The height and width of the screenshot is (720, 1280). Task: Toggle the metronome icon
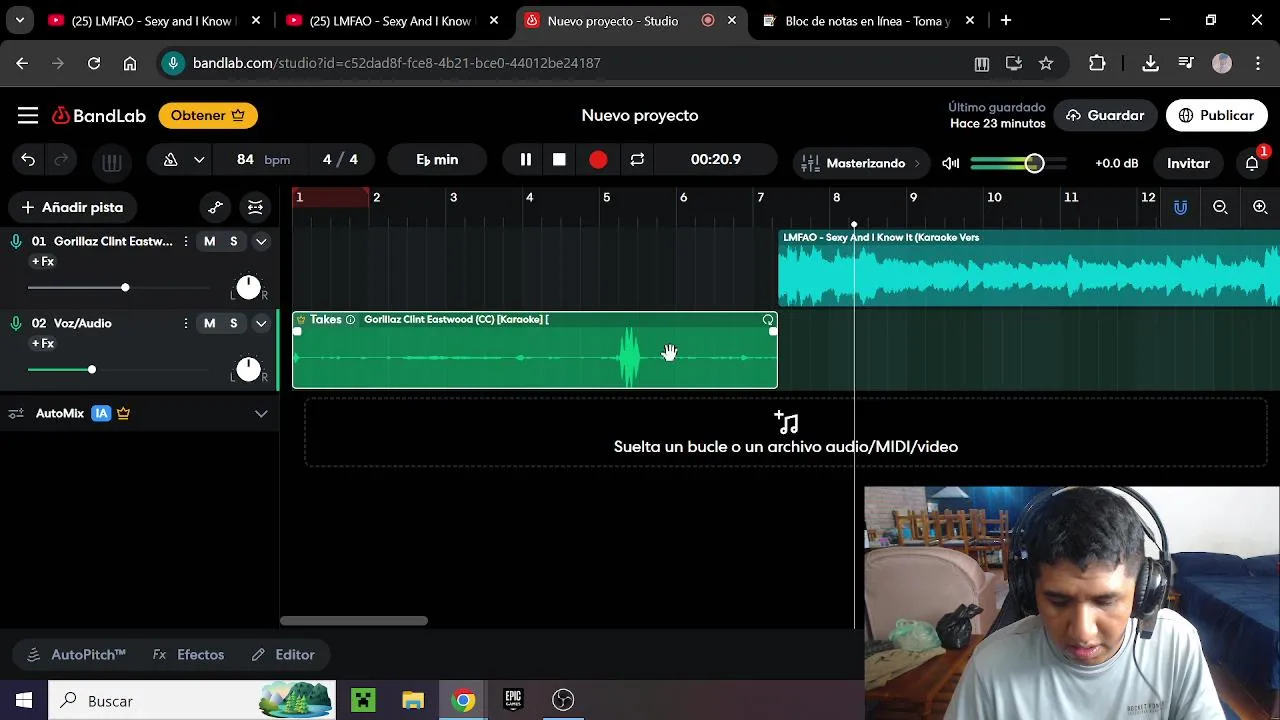pyautogui.click(x=170, y=160)
